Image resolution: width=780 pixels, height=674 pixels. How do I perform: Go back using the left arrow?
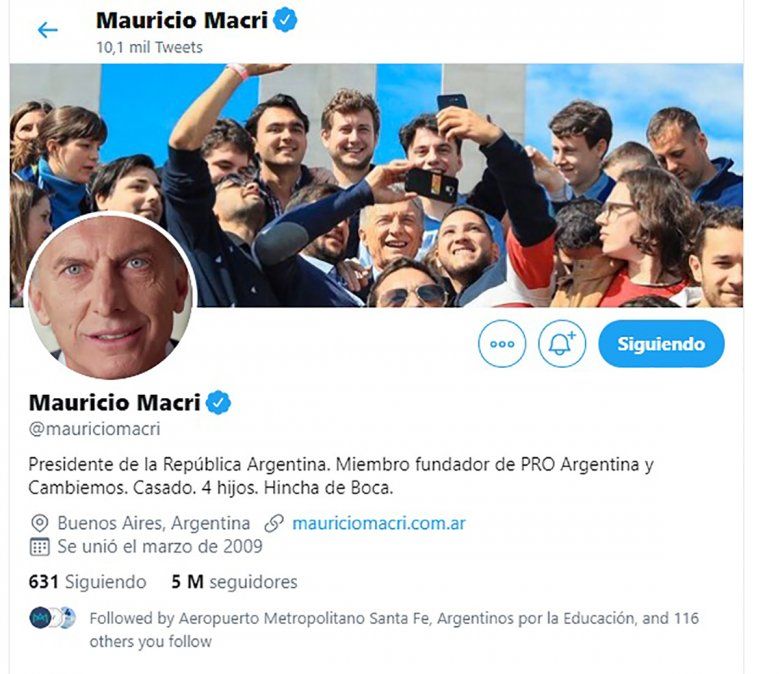48,30
